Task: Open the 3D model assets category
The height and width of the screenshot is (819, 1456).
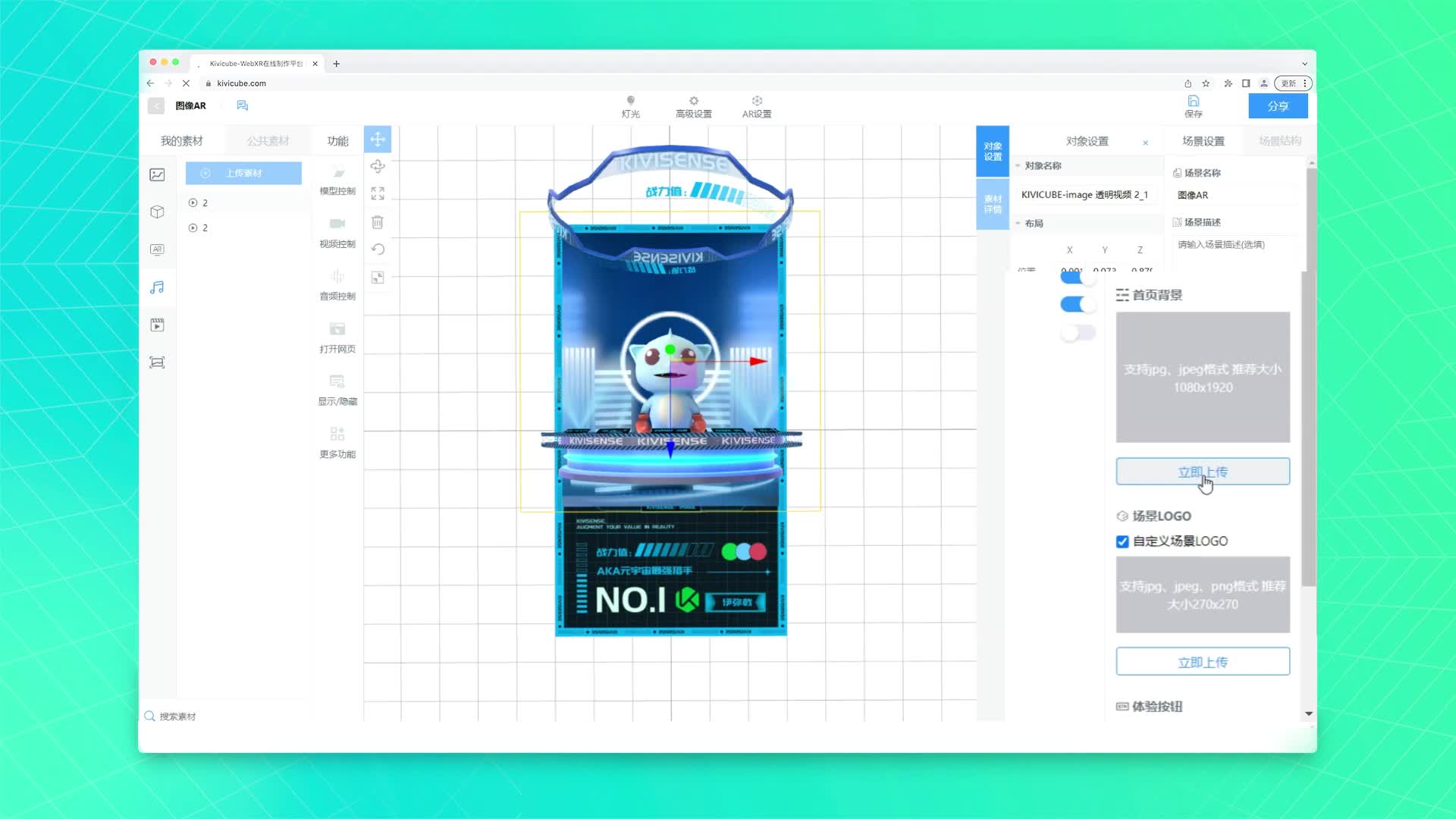Action: (157, 212)
